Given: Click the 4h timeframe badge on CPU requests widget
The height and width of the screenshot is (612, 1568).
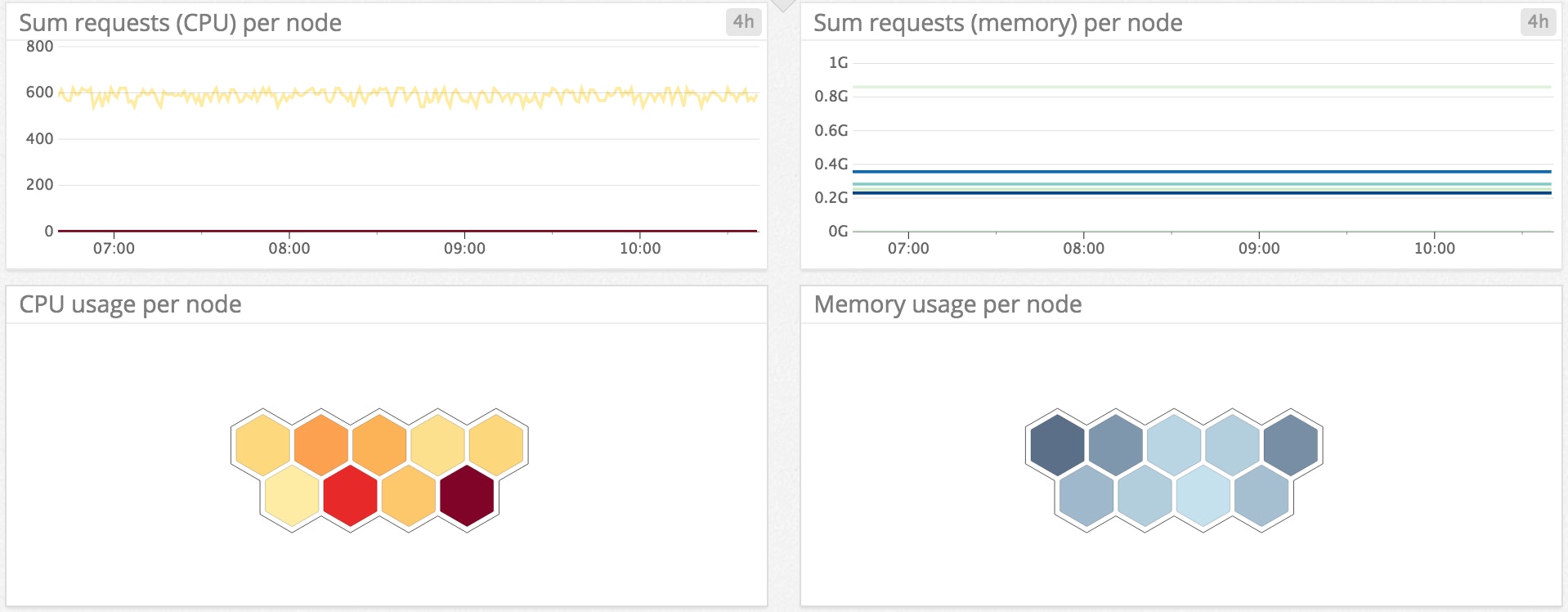Looking at the screenshot, I should click(743, 22).
